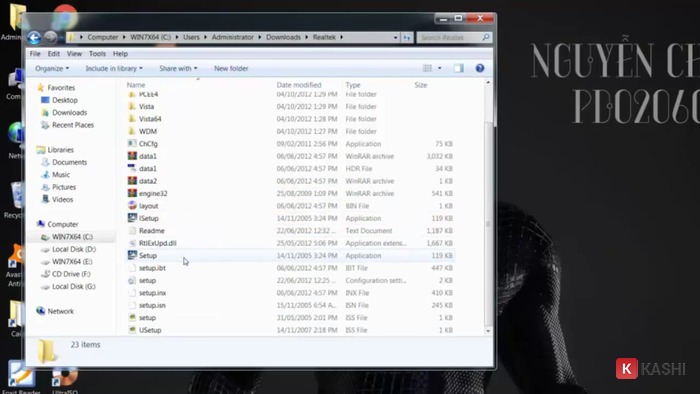The width and height of the screenshot is (700, 394).
Task: Select the layout BIN file icon
Action: 132,205
